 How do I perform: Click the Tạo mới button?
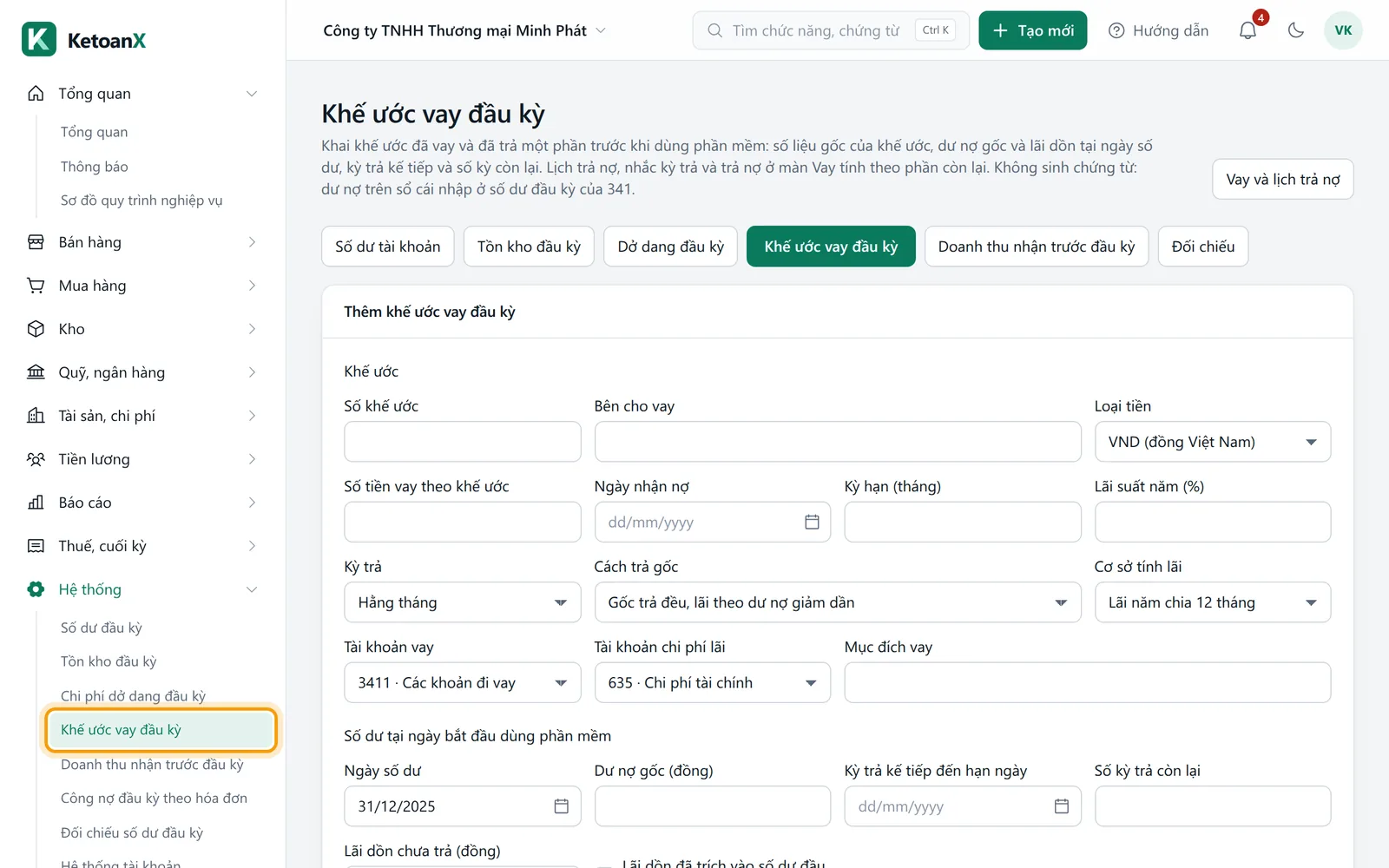tap(1033, 30)
